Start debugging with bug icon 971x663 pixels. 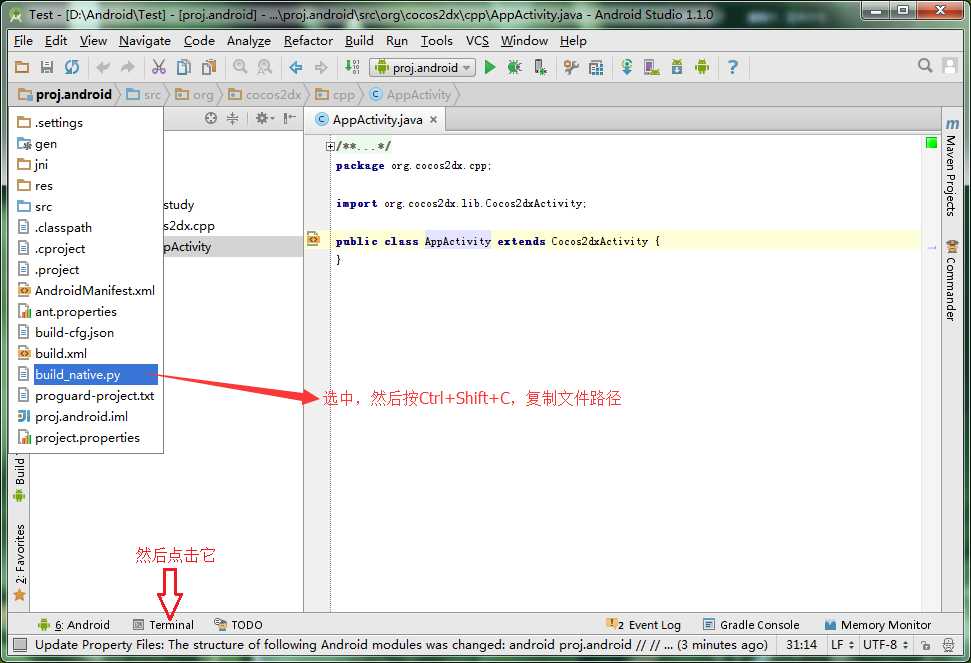[515, 67]
